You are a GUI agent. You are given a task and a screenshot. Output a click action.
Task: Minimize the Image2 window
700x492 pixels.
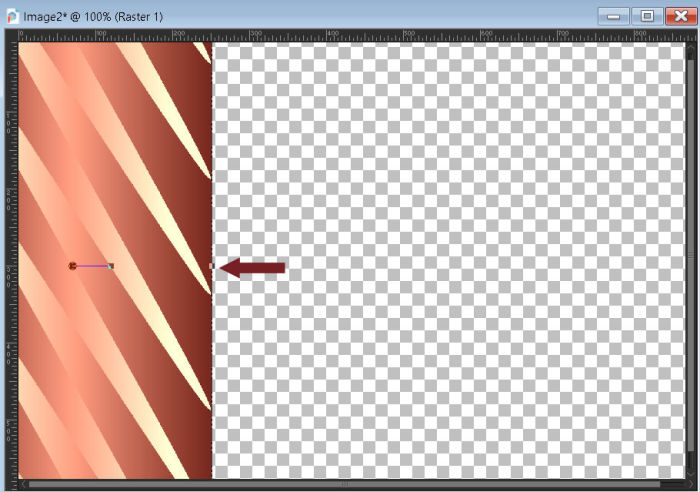pos(613,17)
